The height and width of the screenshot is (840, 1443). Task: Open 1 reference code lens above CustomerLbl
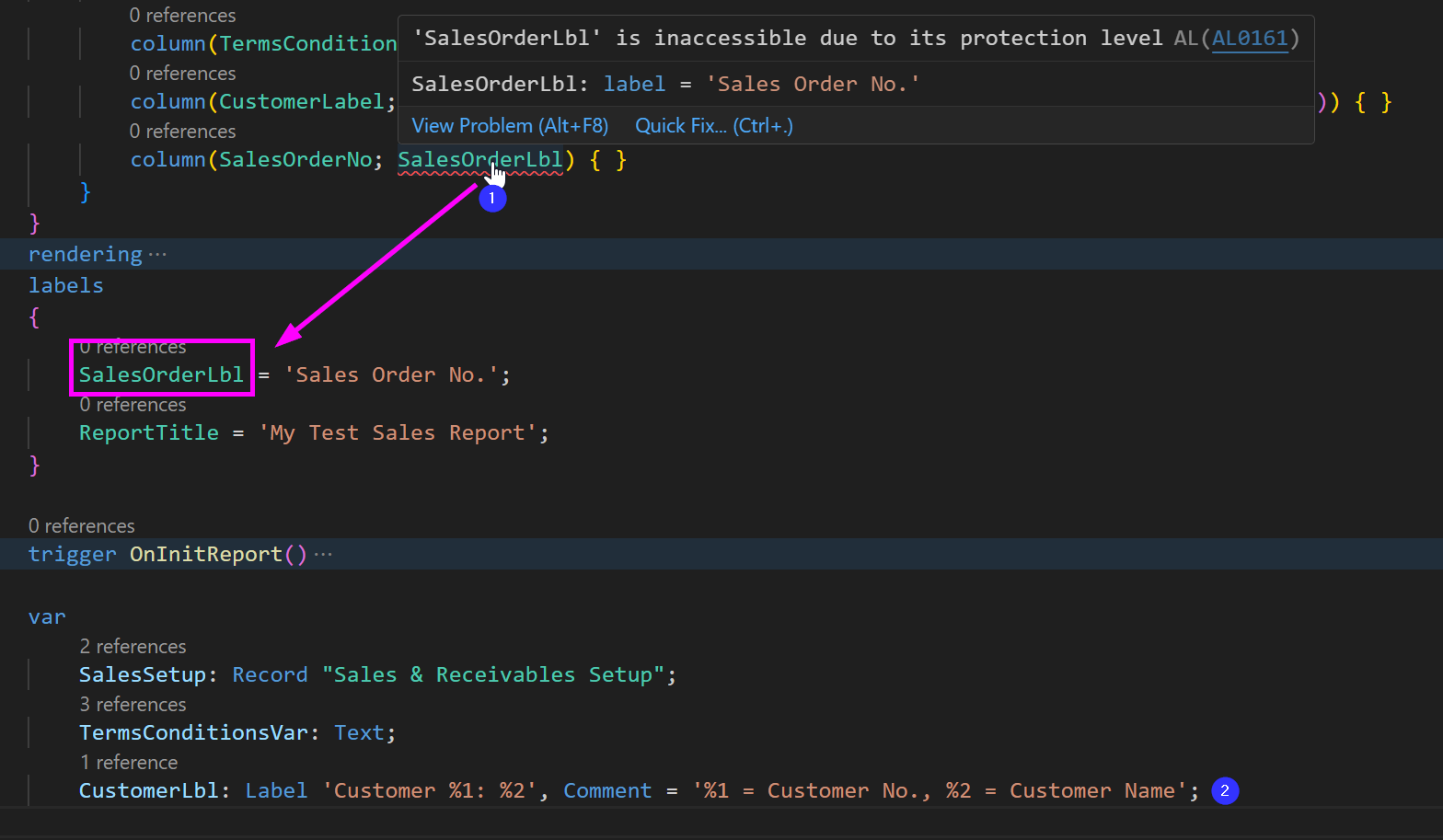point(129,763)
